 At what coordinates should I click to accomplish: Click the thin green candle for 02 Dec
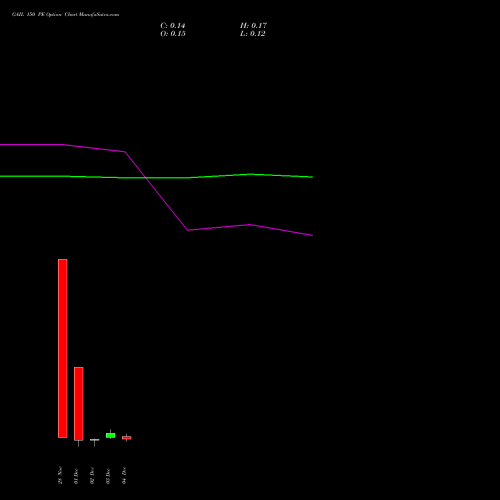tap(95, 440)
